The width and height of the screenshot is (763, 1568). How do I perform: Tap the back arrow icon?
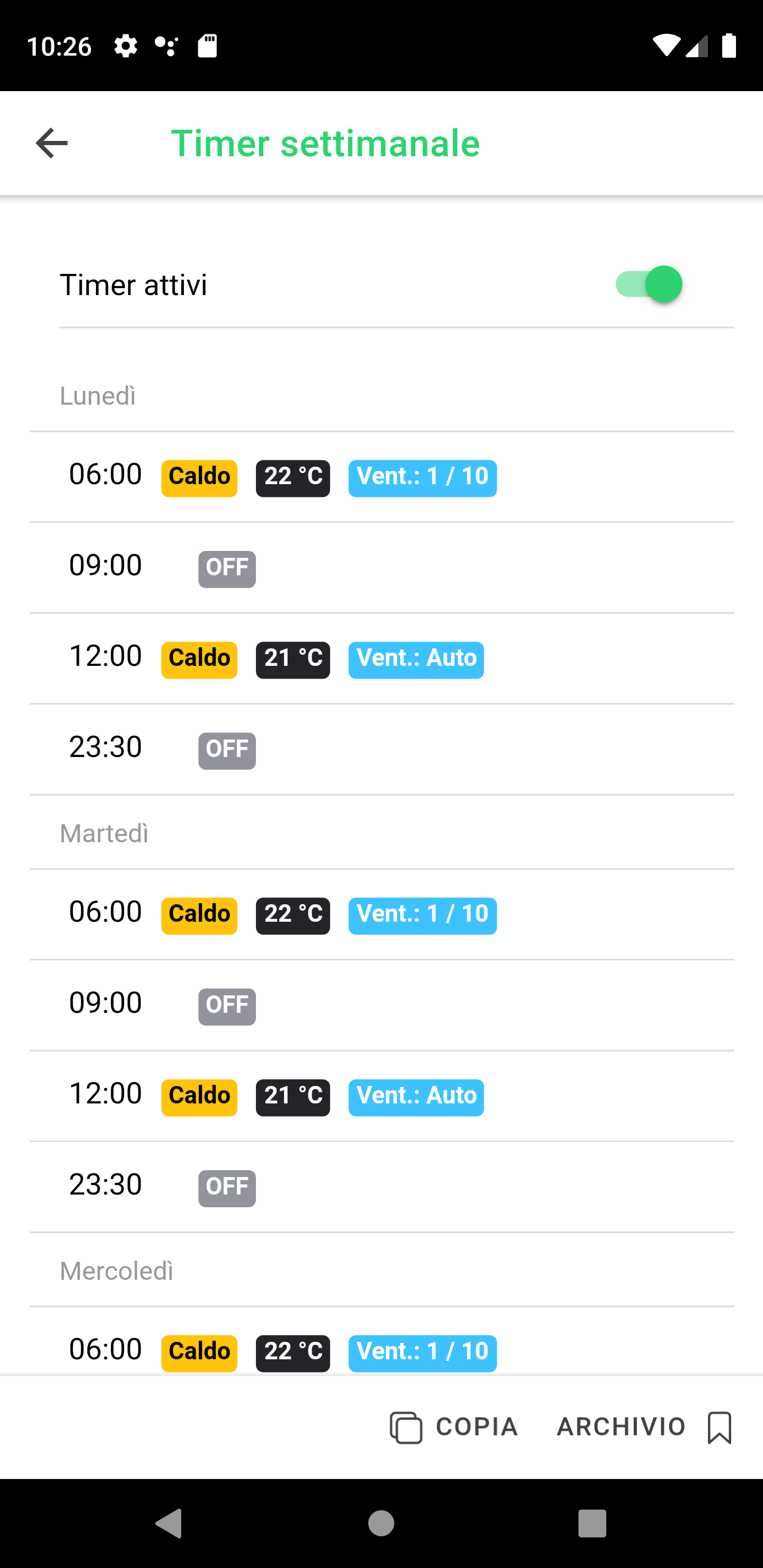click(x=52, y=144)
